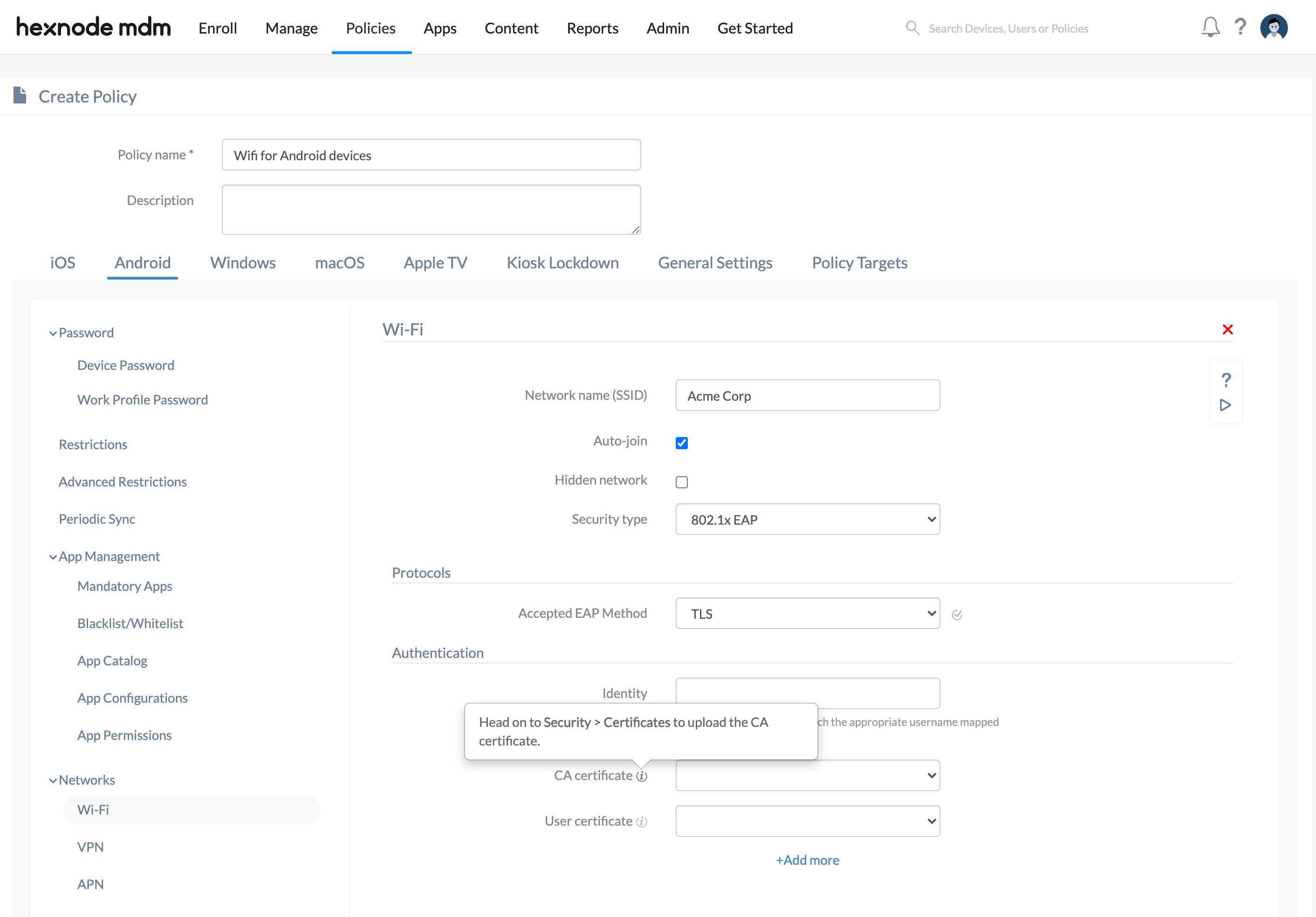The image size is (1316, 917).
Task: Close the Wi-Fi configuration with red X
Action: [x=1228, y=329]
